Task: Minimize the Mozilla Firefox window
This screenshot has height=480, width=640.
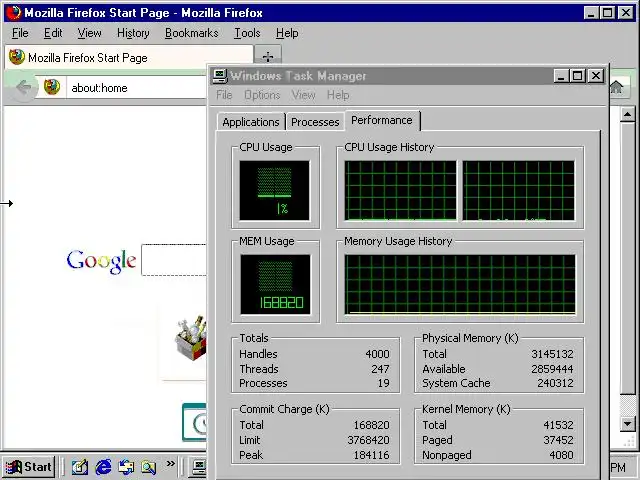Action: tap(591, 13)
